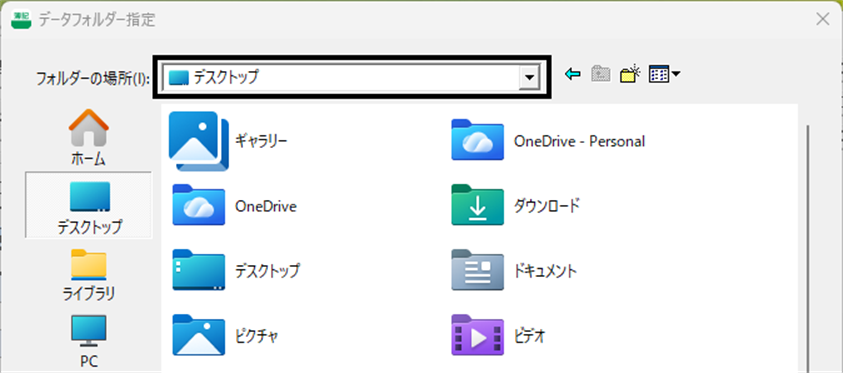
Task: Click the ドキュメント label text
Action: click(x=545, y=271)
